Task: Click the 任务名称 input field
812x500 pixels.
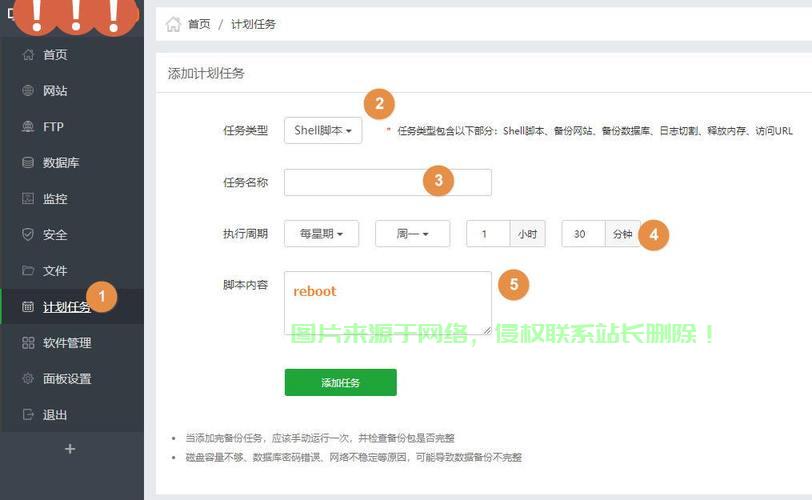Action: (387, 182)
